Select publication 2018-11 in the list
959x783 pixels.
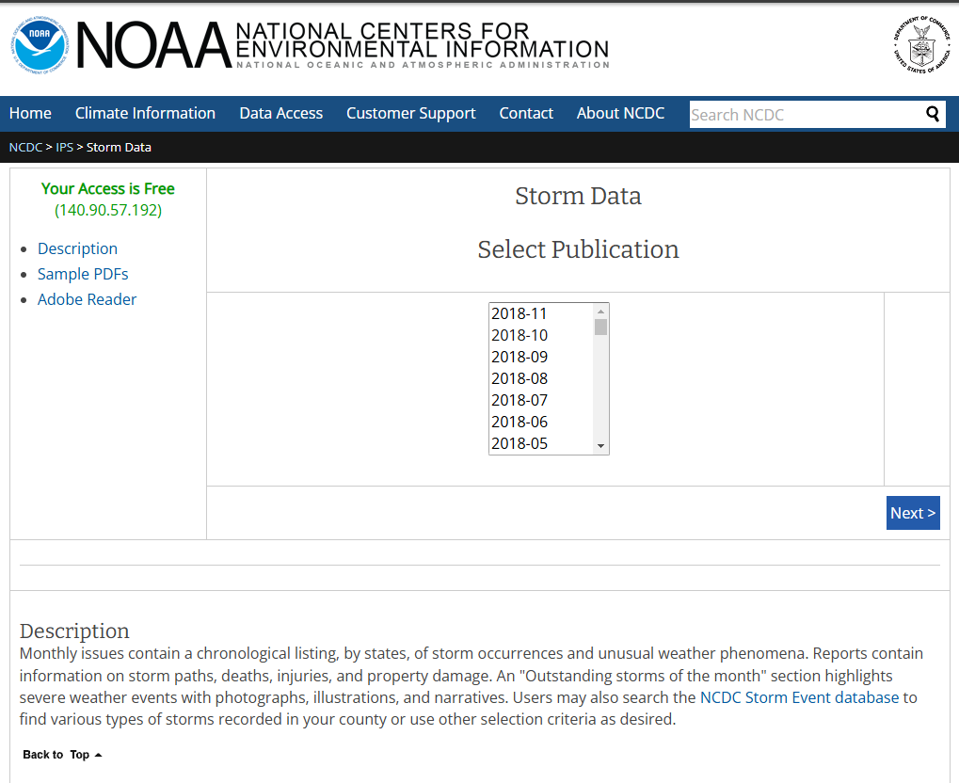[x=541, y=314]
